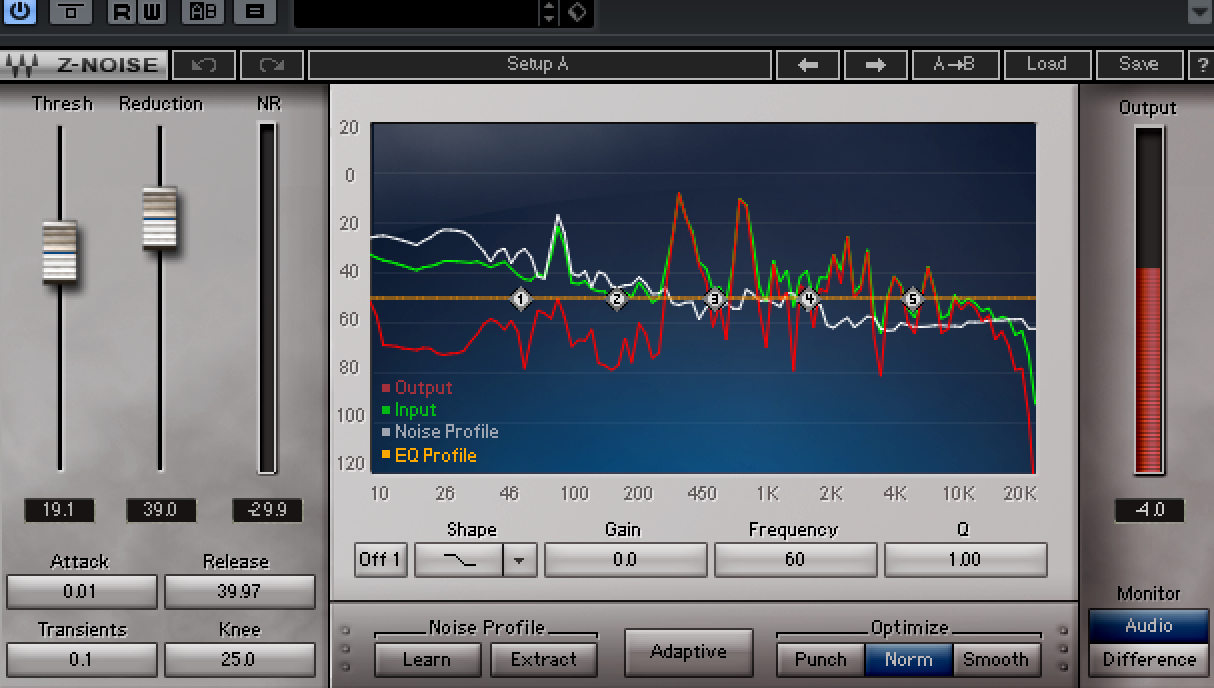The height and width of the screenshot is (688, 1214).
Task: Click the Reduction value field 39.0
Action: [x=161, y=510]
